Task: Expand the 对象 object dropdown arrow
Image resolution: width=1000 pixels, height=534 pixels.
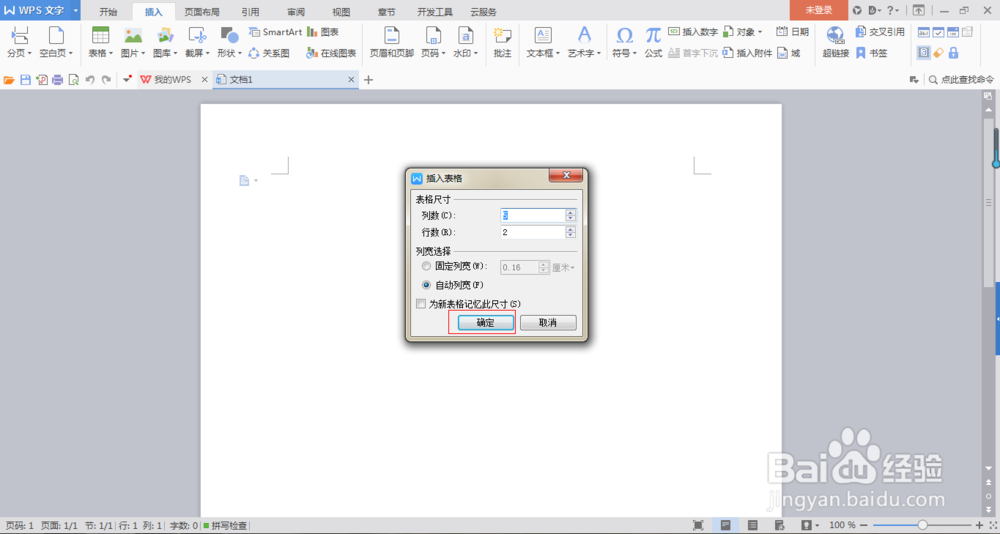Action: point(760,32)
